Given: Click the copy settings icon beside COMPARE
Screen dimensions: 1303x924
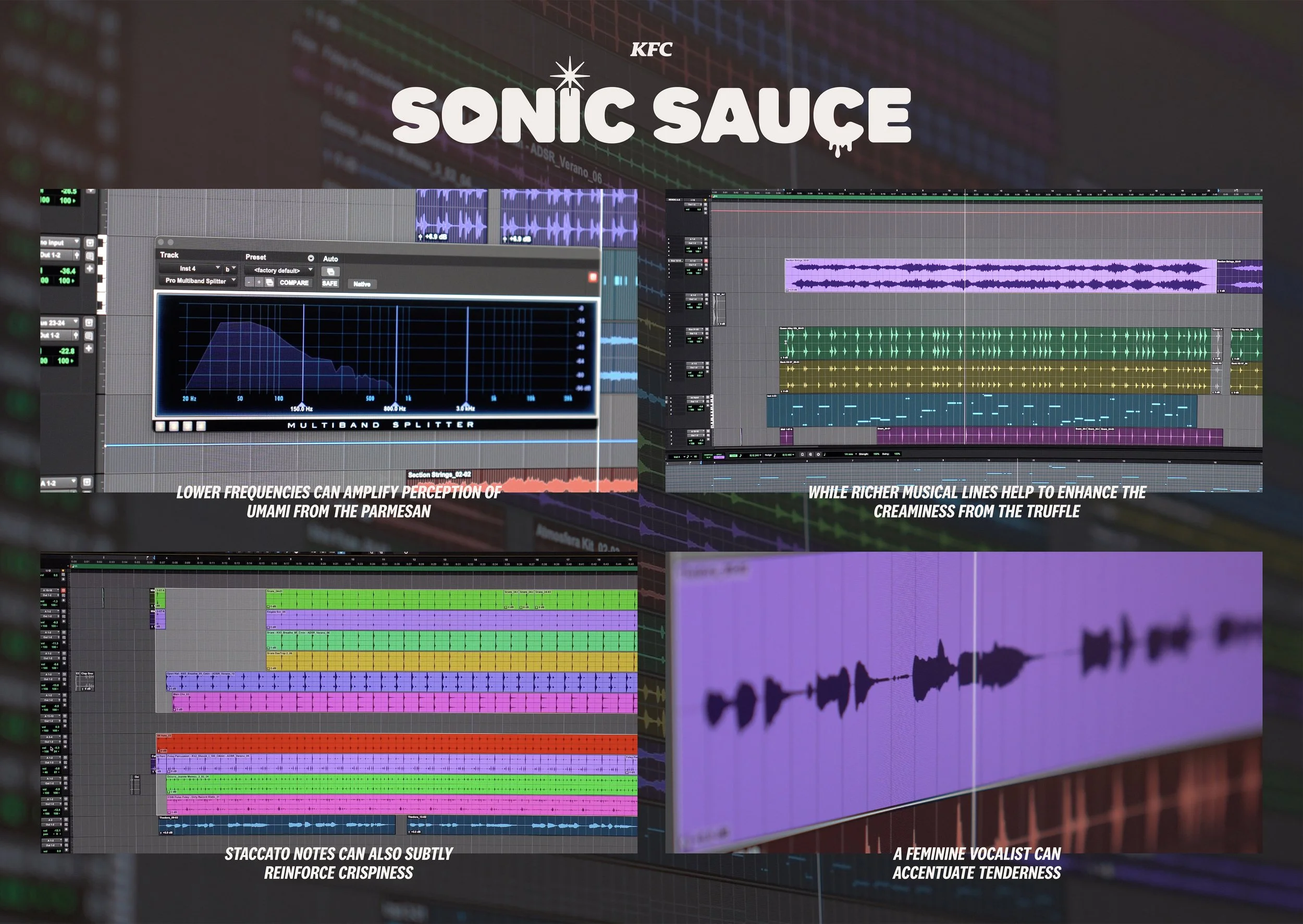Looking at the screenshot, I should click(269, 282).
